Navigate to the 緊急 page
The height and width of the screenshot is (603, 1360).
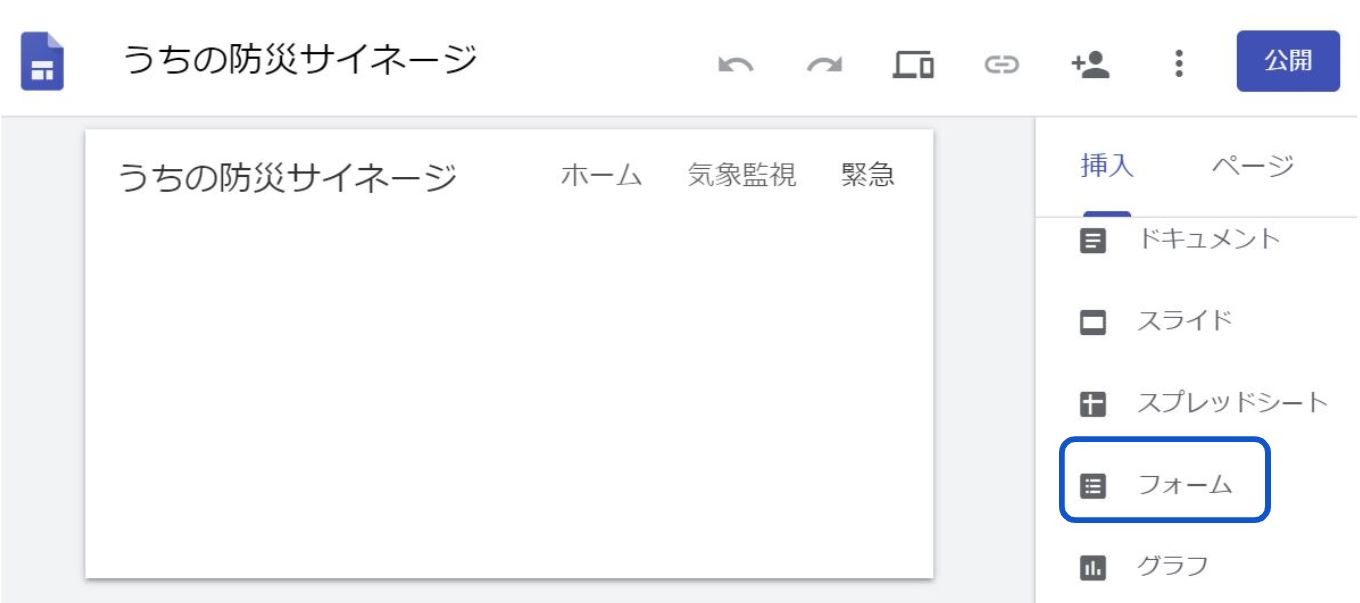[868, 176]
